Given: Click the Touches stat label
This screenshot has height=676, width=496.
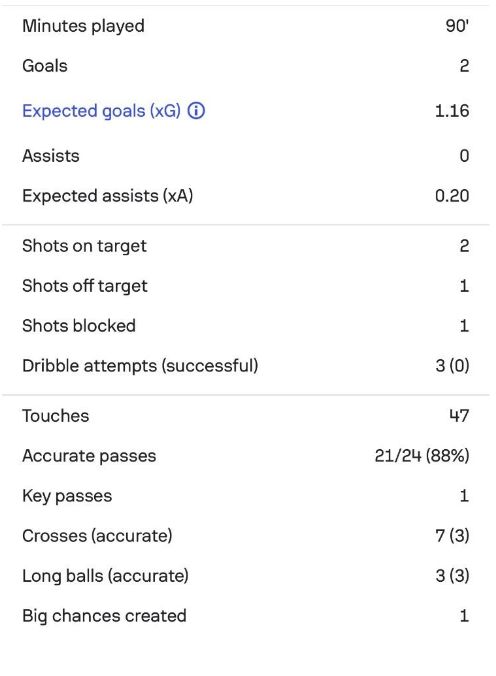Looking at the screenshot, I should (56, 416).
